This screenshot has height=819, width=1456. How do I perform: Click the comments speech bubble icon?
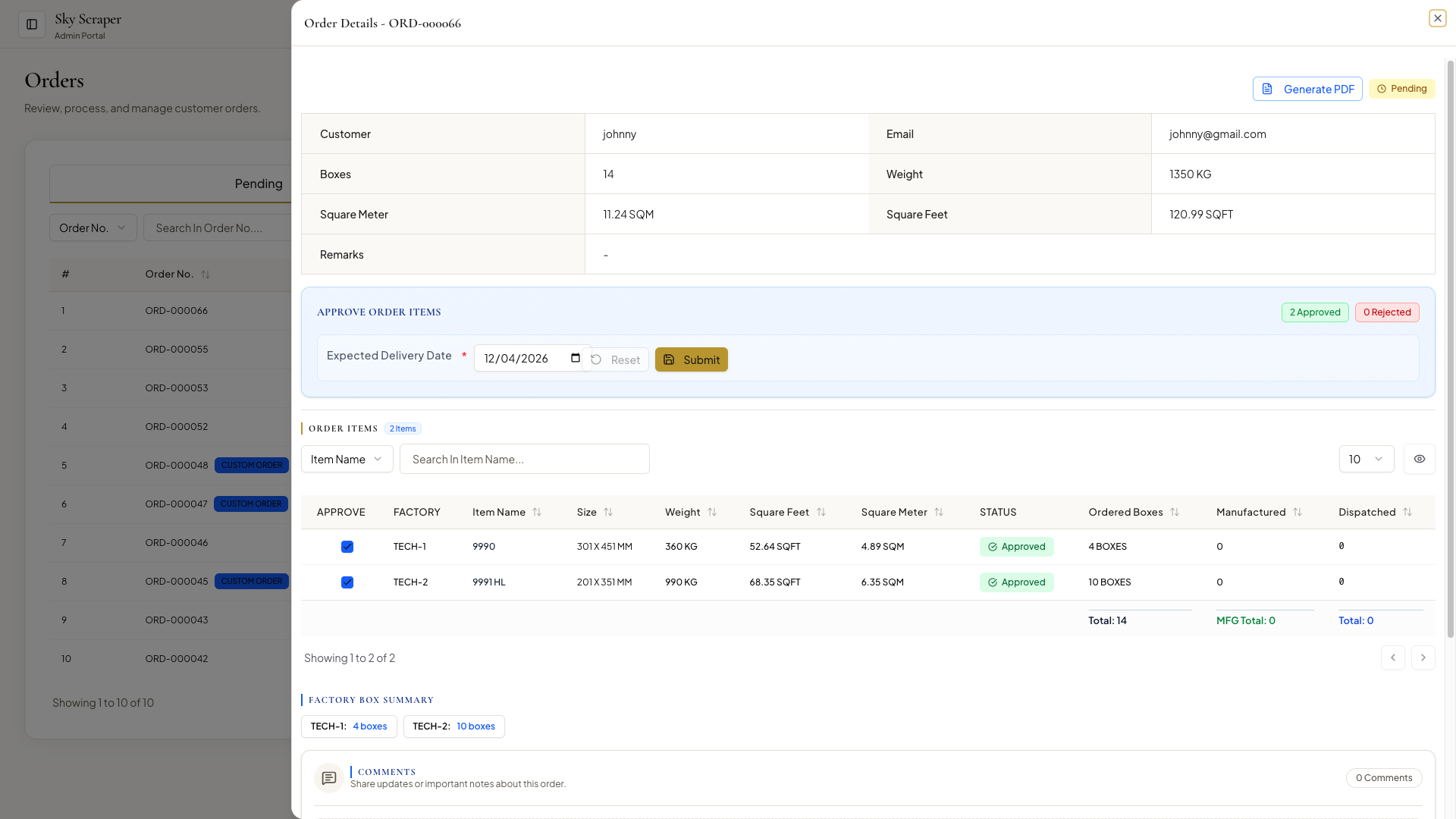point(329,778)
